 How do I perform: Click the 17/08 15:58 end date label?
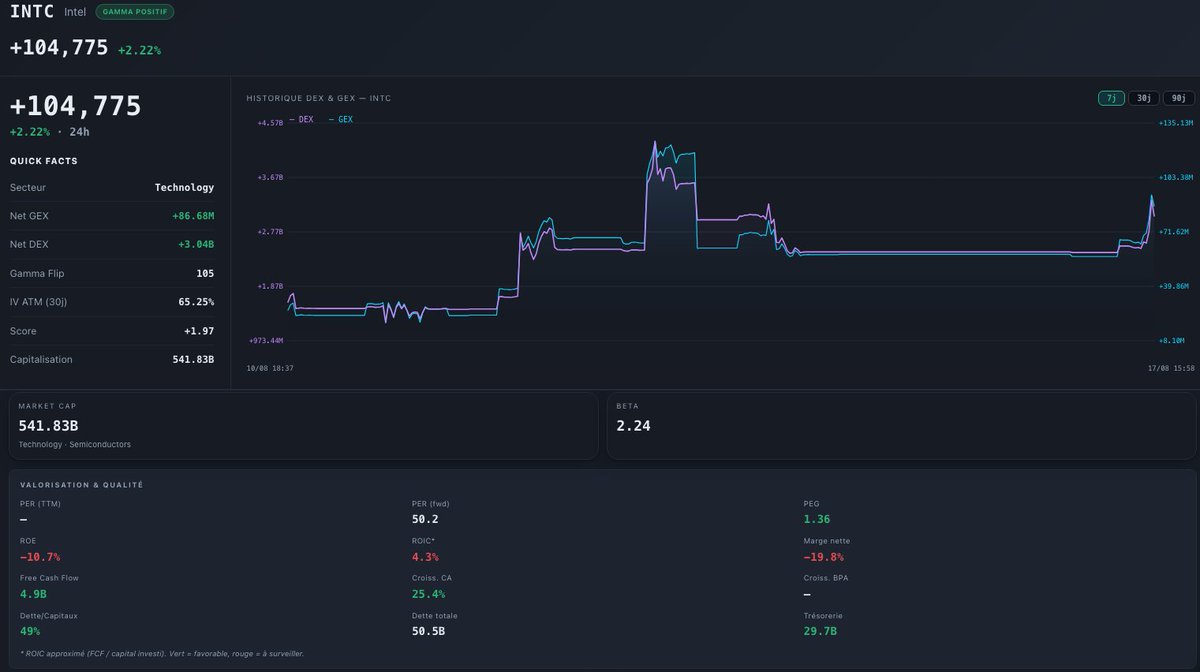pyautogui.click(x=1171, y=368)
